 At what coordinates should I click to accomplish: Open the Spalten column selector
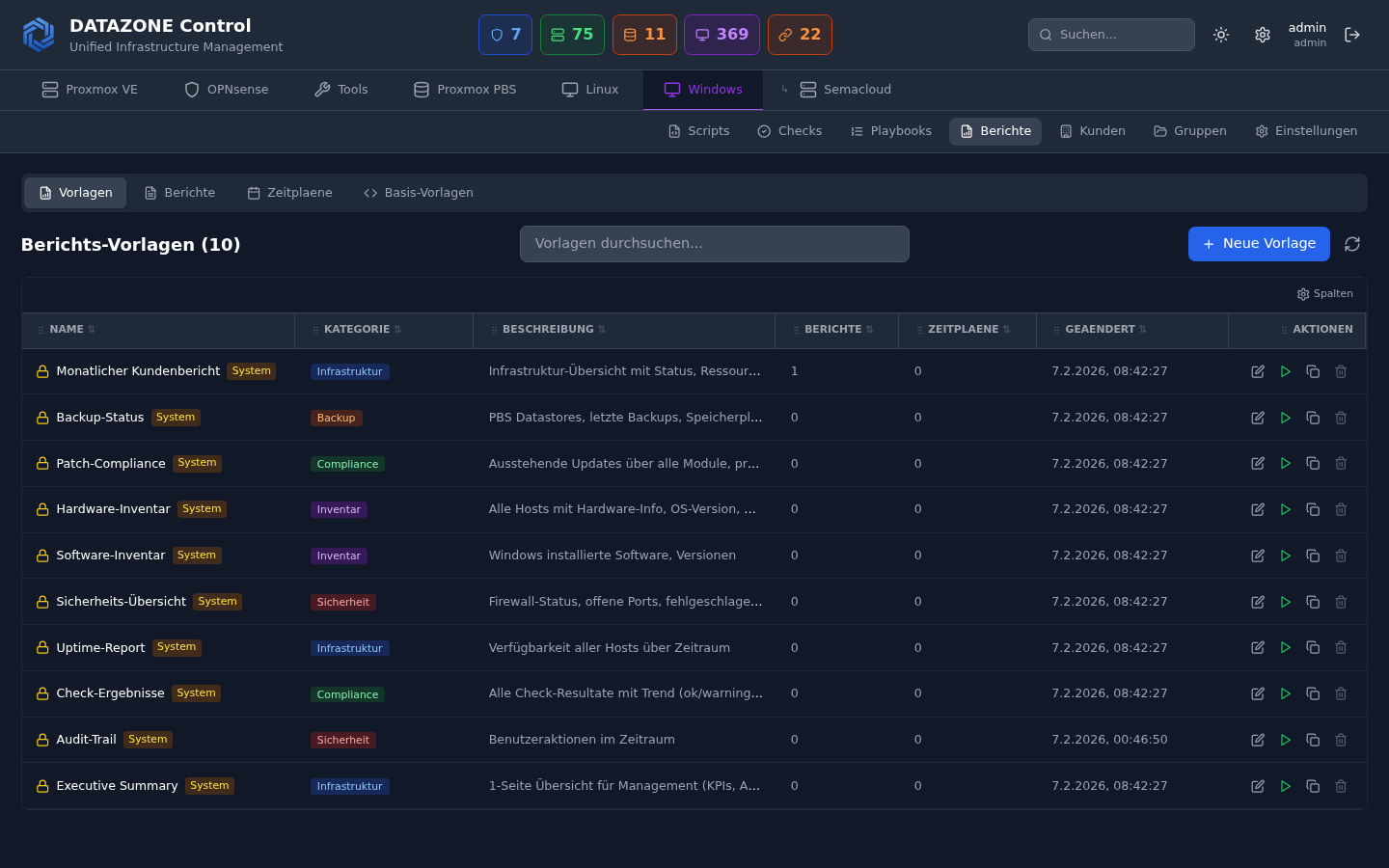pyautogui.click(x=1324, y=293)
